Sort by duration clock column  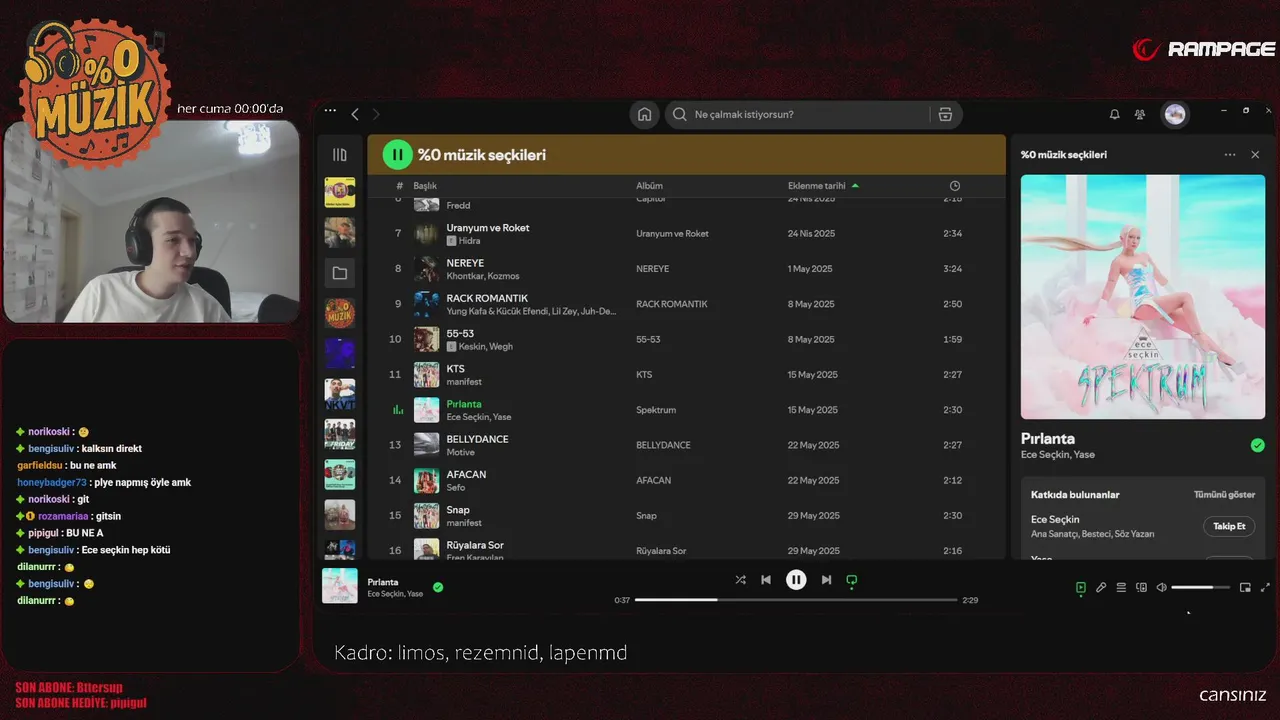point(954,186)
